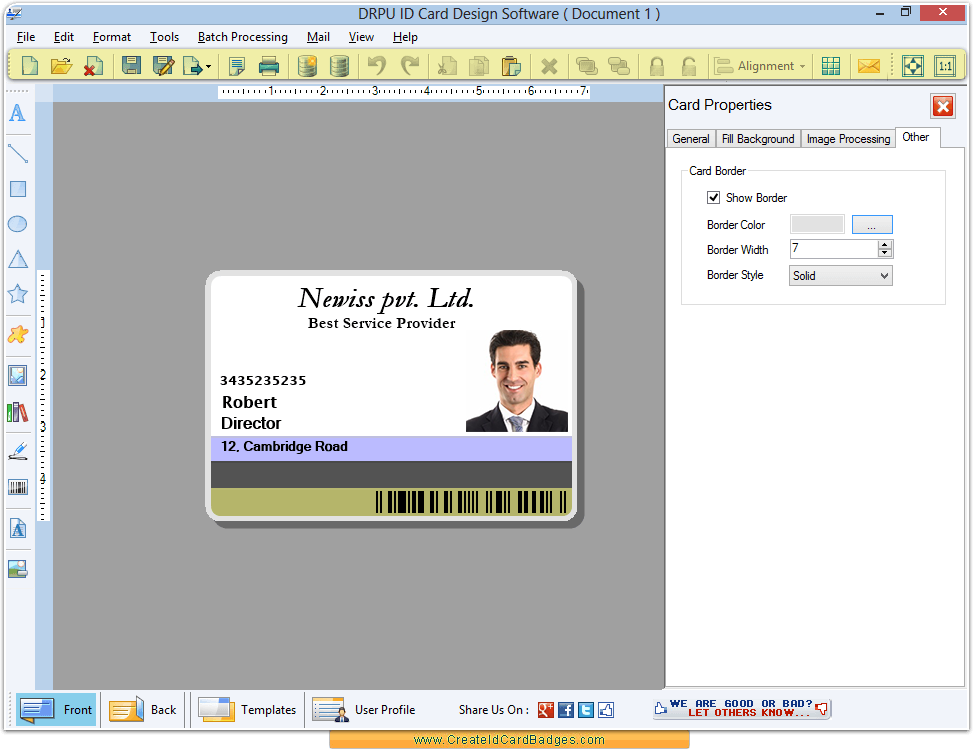
Task: Click the green database icon
Action: click(x=339, y=66)
